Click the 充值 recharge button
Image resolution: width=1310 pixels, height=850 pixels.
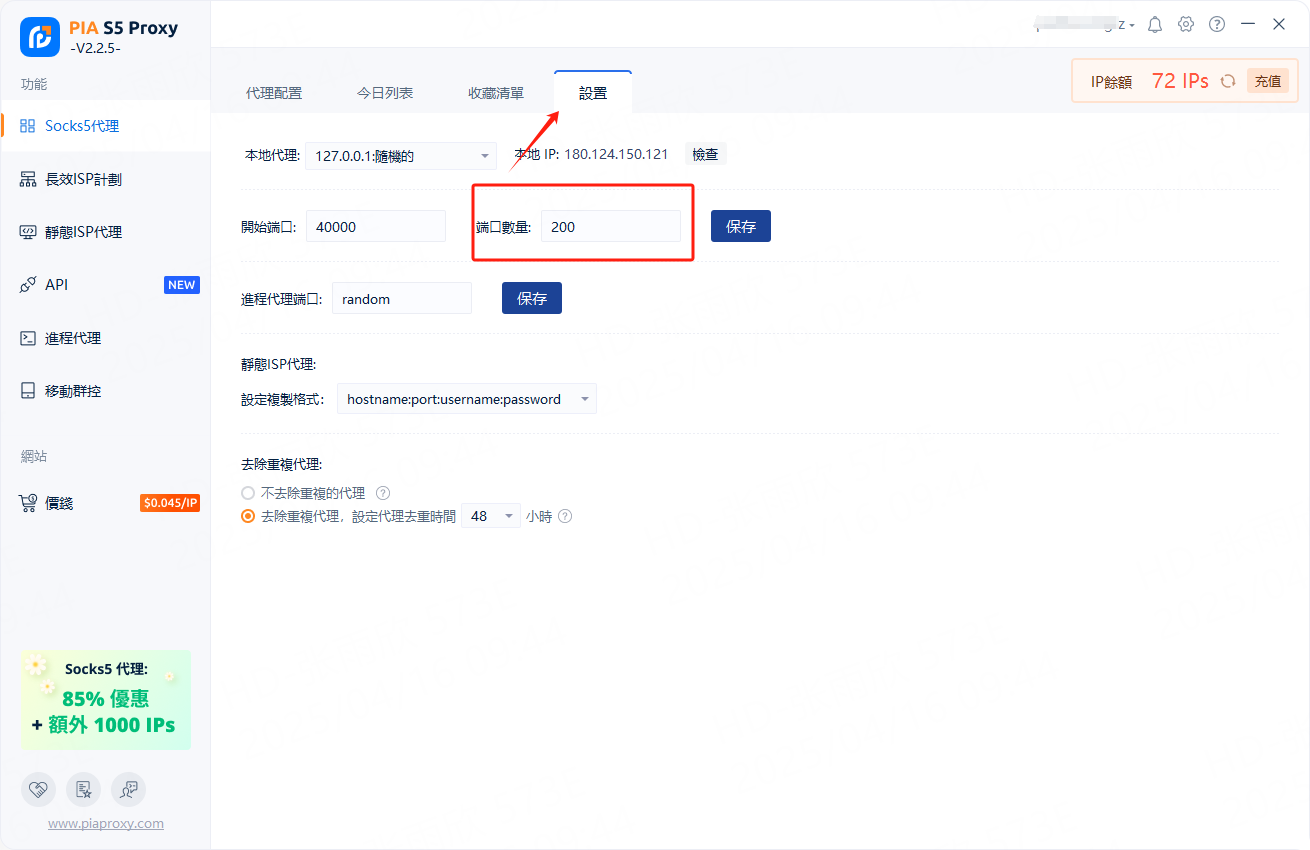tap(1267, 82)
